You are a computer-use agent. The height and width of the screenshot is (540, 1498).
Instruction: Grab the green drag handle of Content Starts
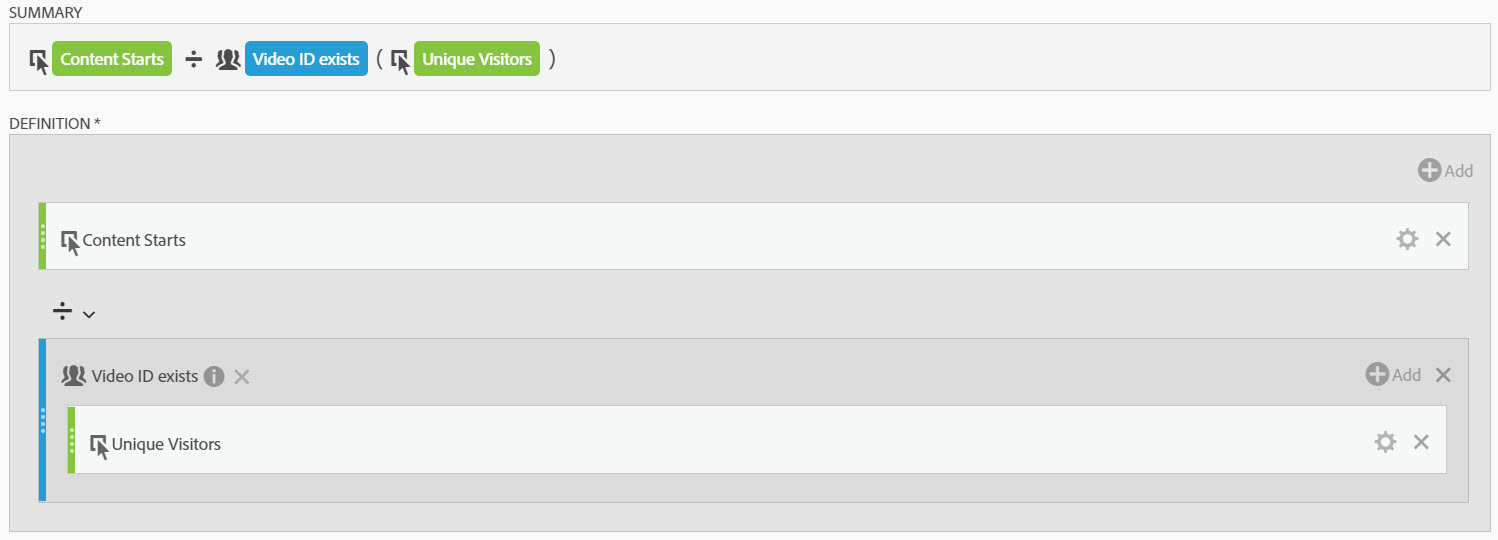[42, 237]
